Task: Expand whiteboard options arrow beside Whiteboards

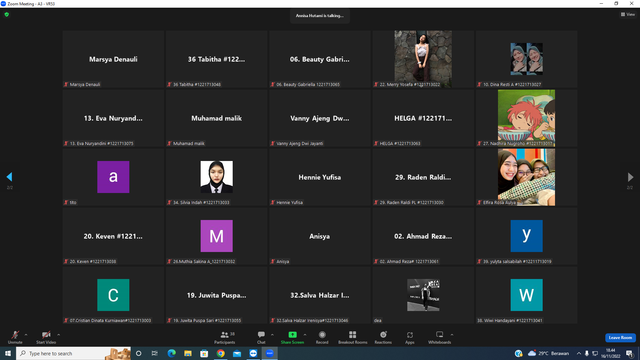Action: [452, 335]
